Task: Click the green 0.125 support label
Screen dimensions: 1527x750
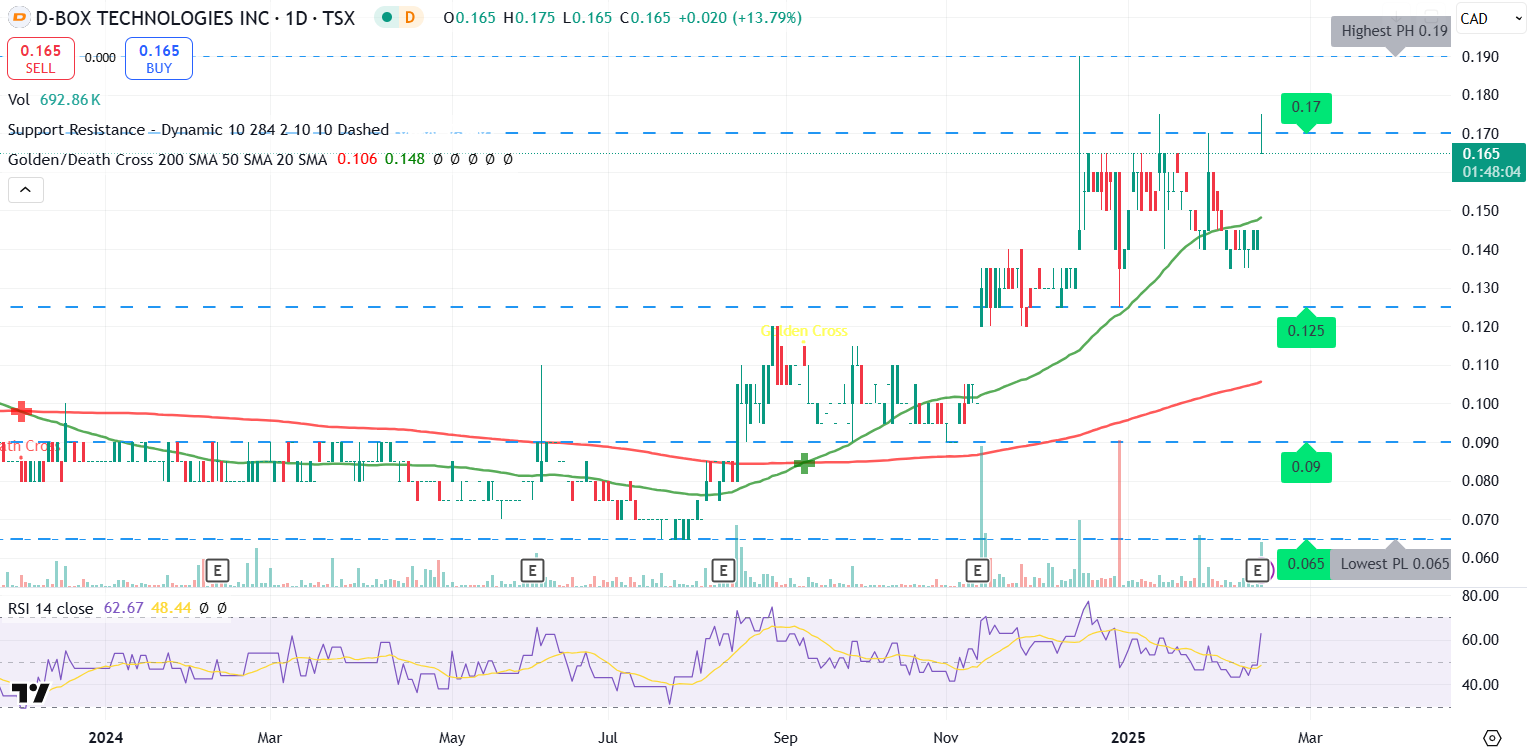Action: tap(1306, 331)
